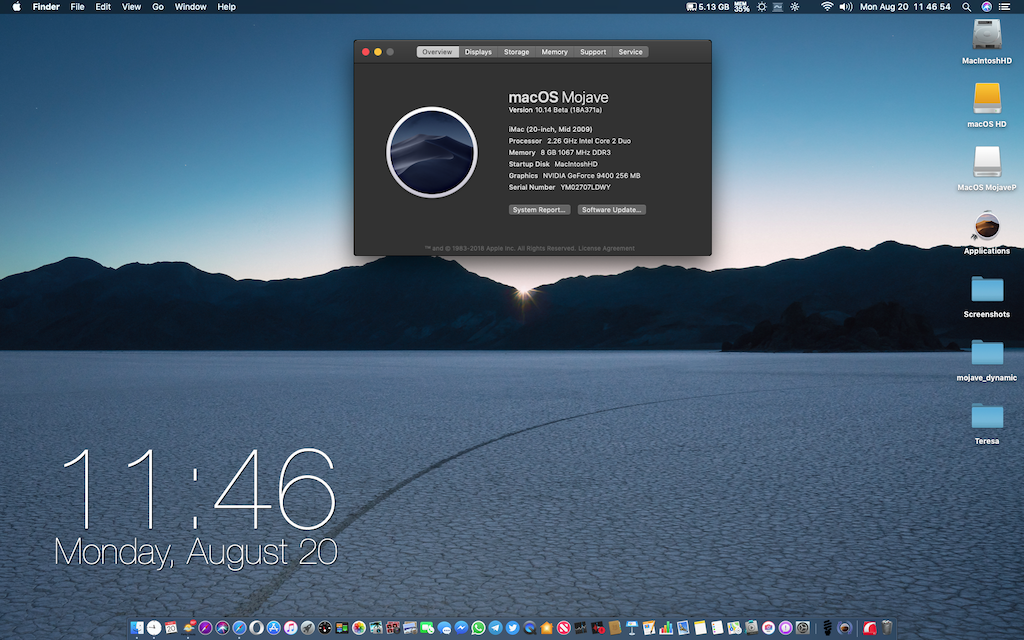This screenshot has height=640, width=1024.
Task: Open the File menu
Action: click(x=77, y=7)
